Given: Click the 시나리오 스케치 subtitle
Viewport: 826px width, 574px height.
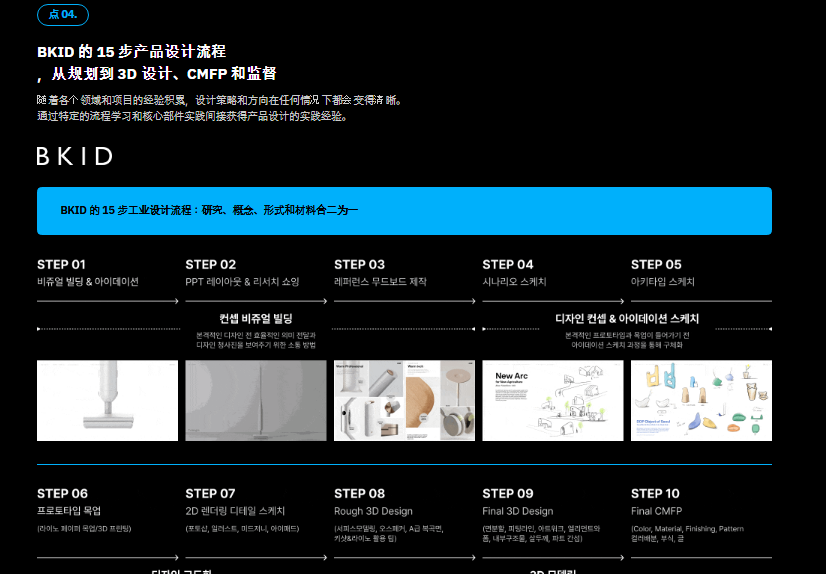Looking at the screenshot, I should 515,282.
